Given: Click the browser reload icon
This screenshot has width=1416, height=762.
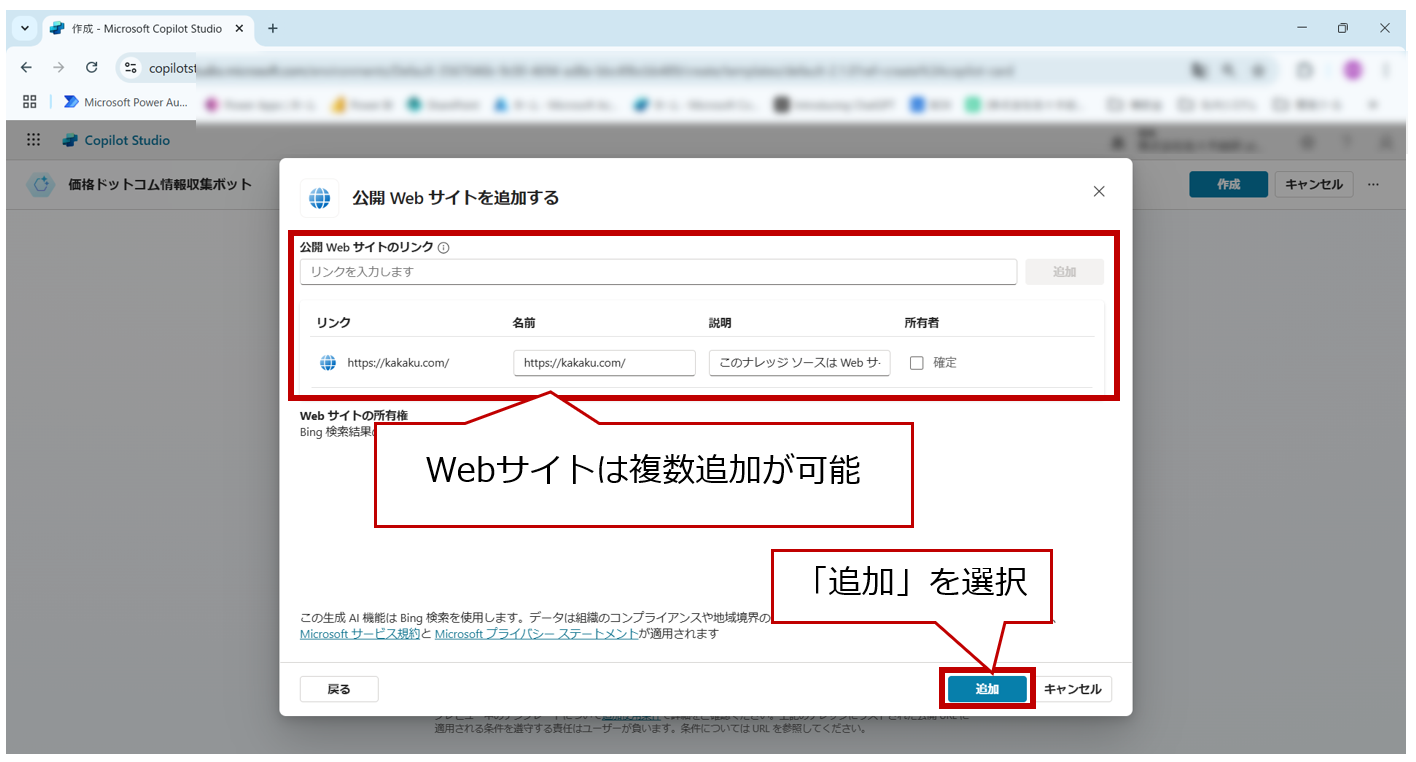Looking at the screenshot, I should [x=92, y=67].
